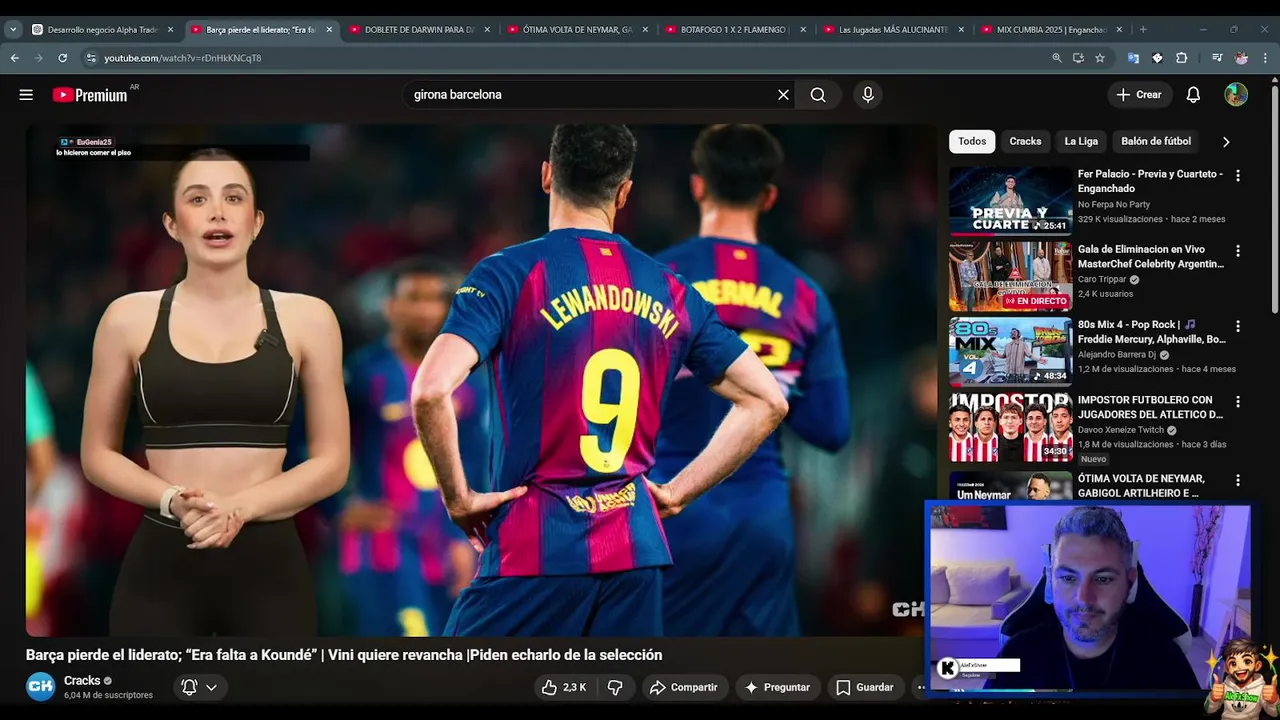Open YouTube account avatar menu
This screenshot has width=1280, height=720.
tap(1236, 95)
